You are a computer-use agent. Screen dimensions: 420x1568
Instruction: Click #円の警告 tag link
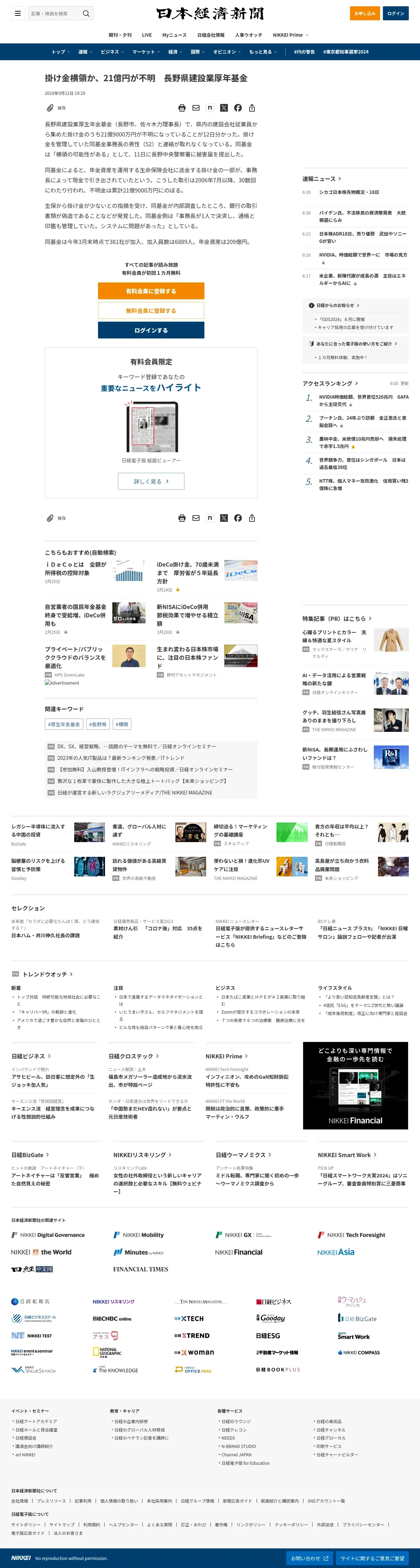point(304,52)
